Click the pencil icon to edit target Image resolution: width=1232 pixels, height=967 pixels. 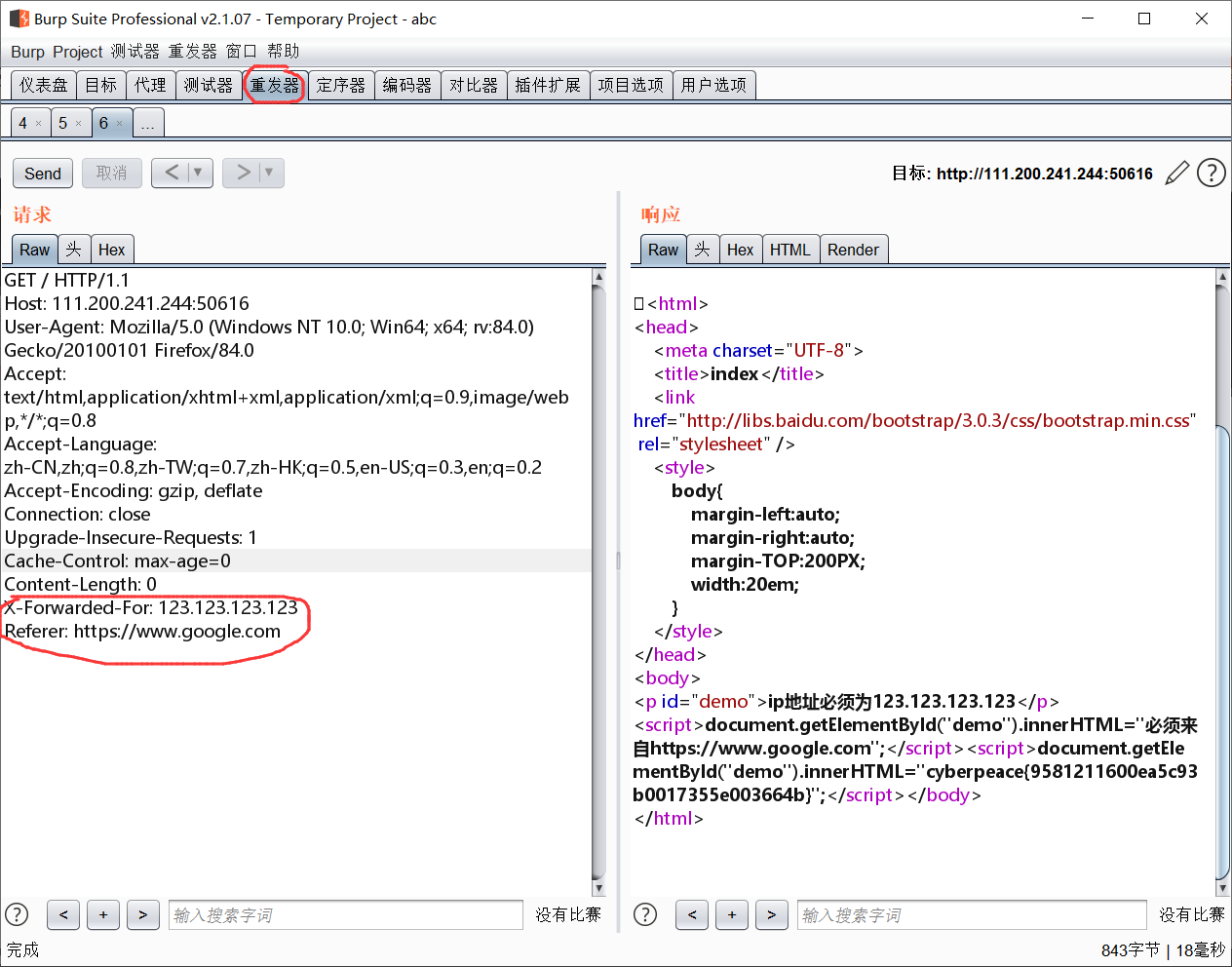pyautogui.click(x=1177, y=173)
